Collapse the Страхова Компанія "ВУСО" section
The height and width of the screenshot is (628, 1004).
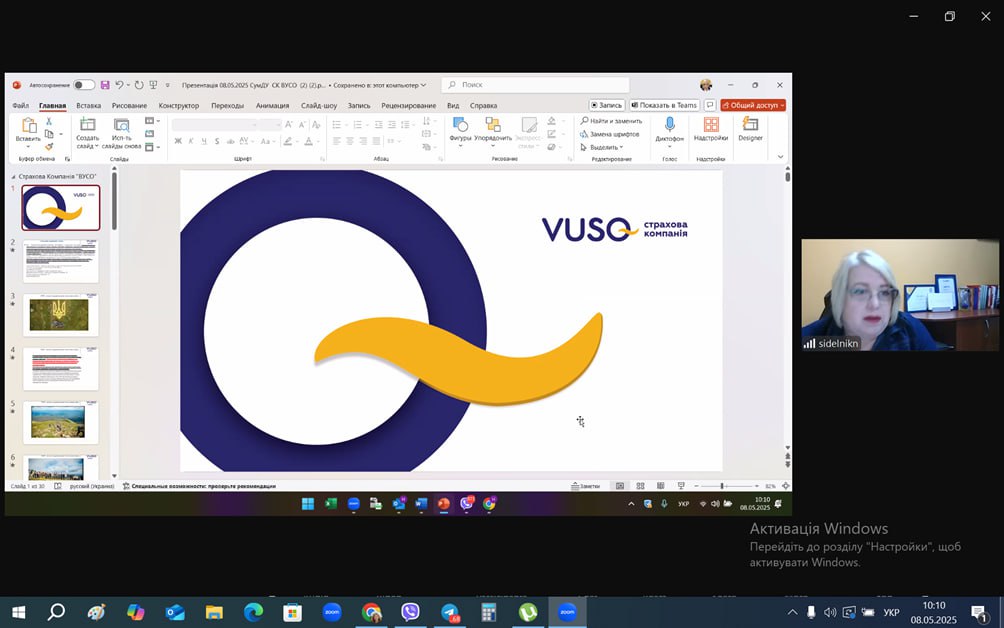click(13, 176)
